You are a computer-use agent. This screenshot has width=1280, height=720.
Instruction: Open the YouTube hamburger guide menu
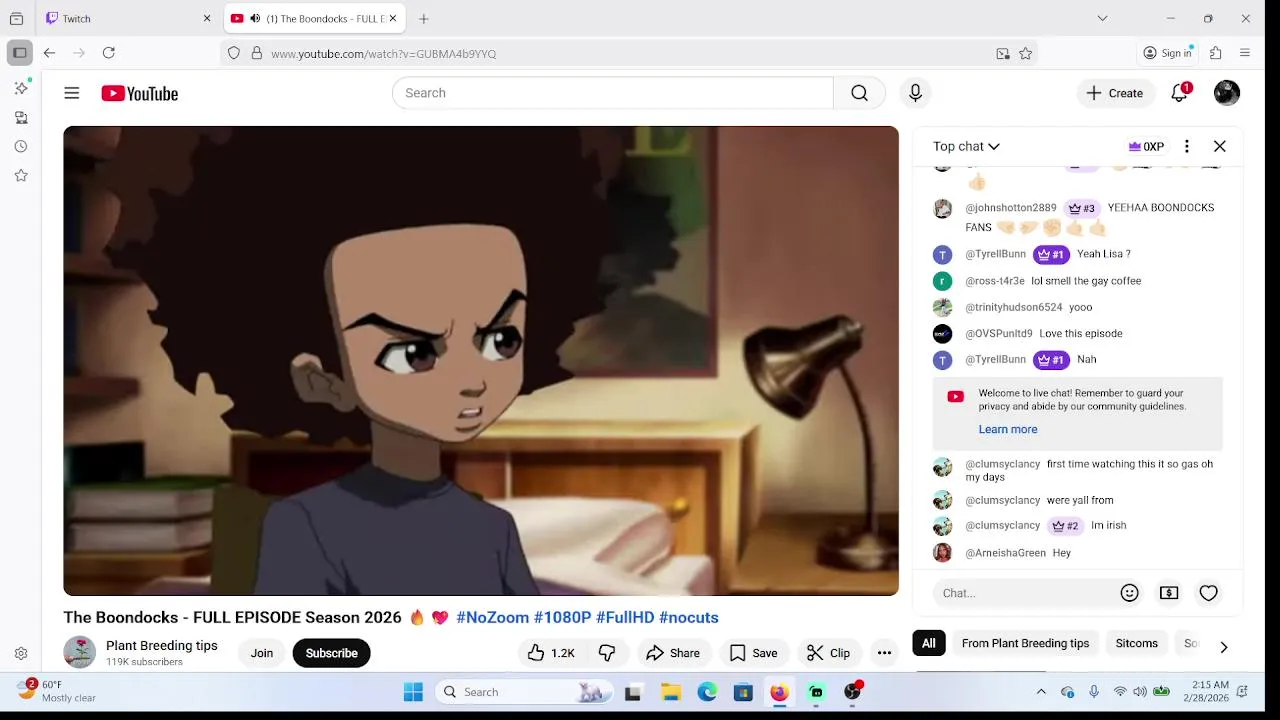click(x=72, y=93)
